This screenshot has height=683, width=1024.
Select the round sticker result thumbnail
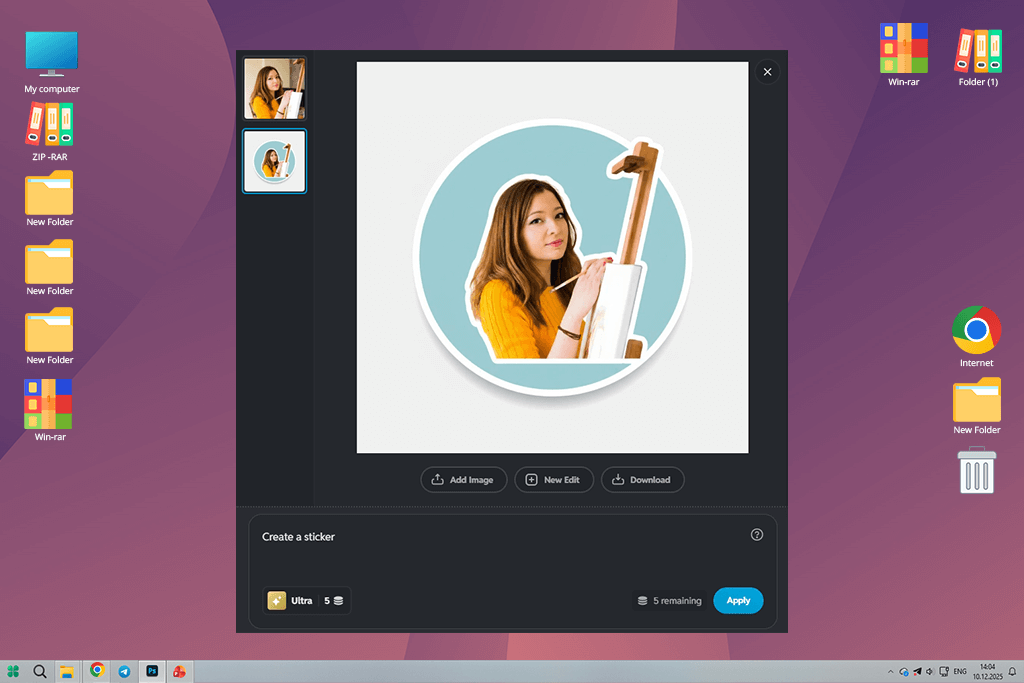(275, 161)
